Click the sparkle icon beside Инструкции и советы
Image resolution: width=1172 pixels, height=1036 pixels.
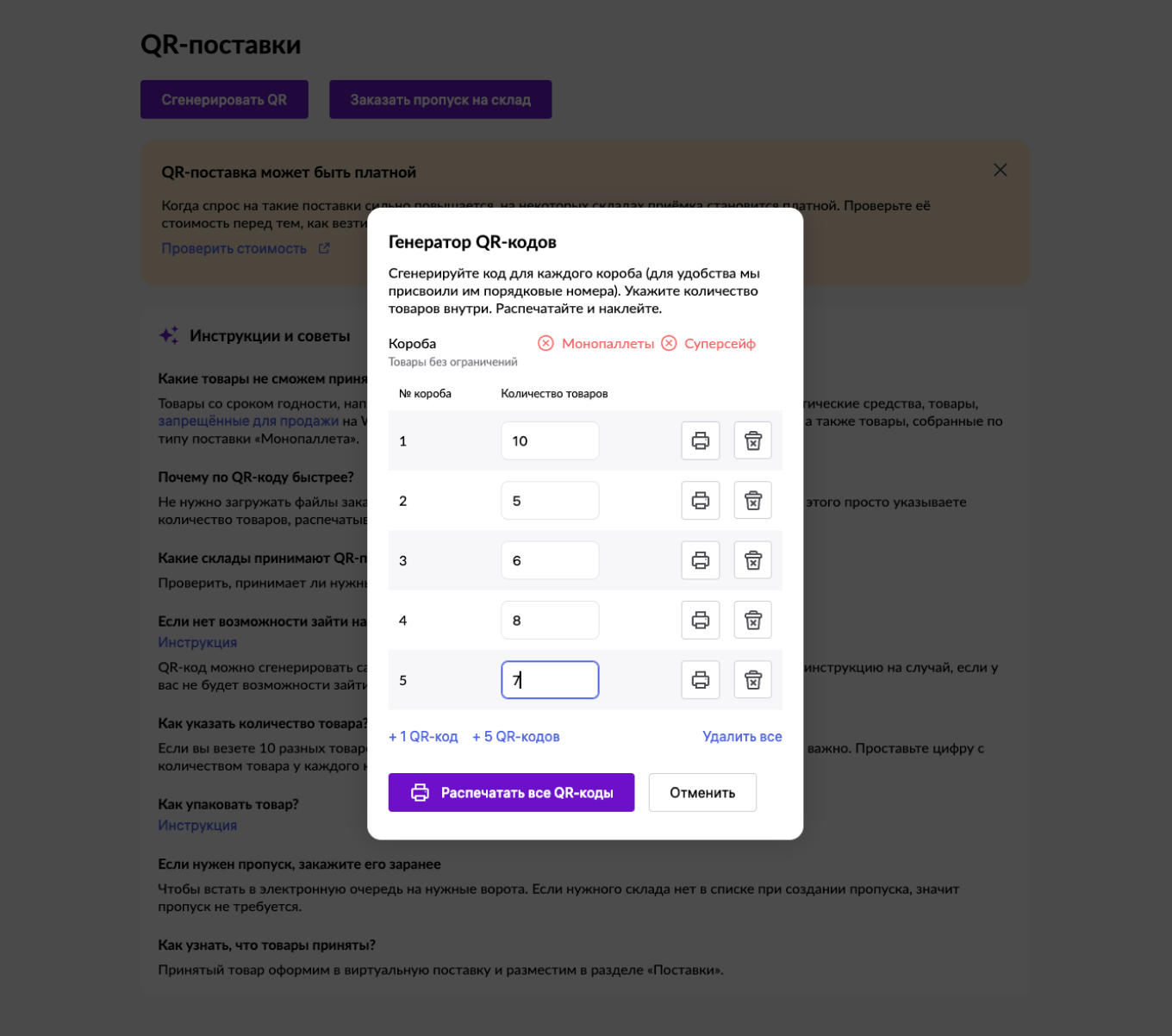168,335
